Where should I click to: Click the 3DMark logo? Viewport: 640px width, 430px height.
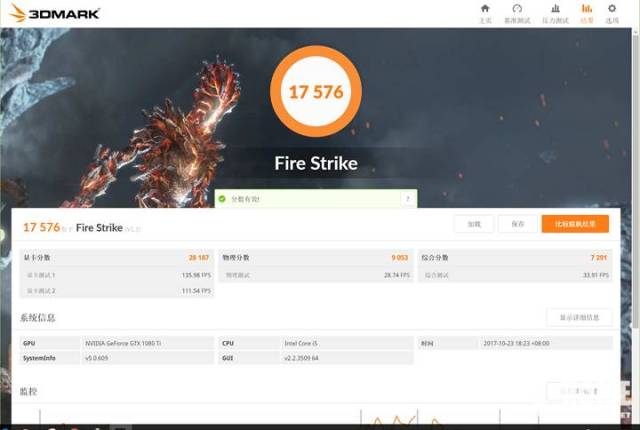point(54,13)
